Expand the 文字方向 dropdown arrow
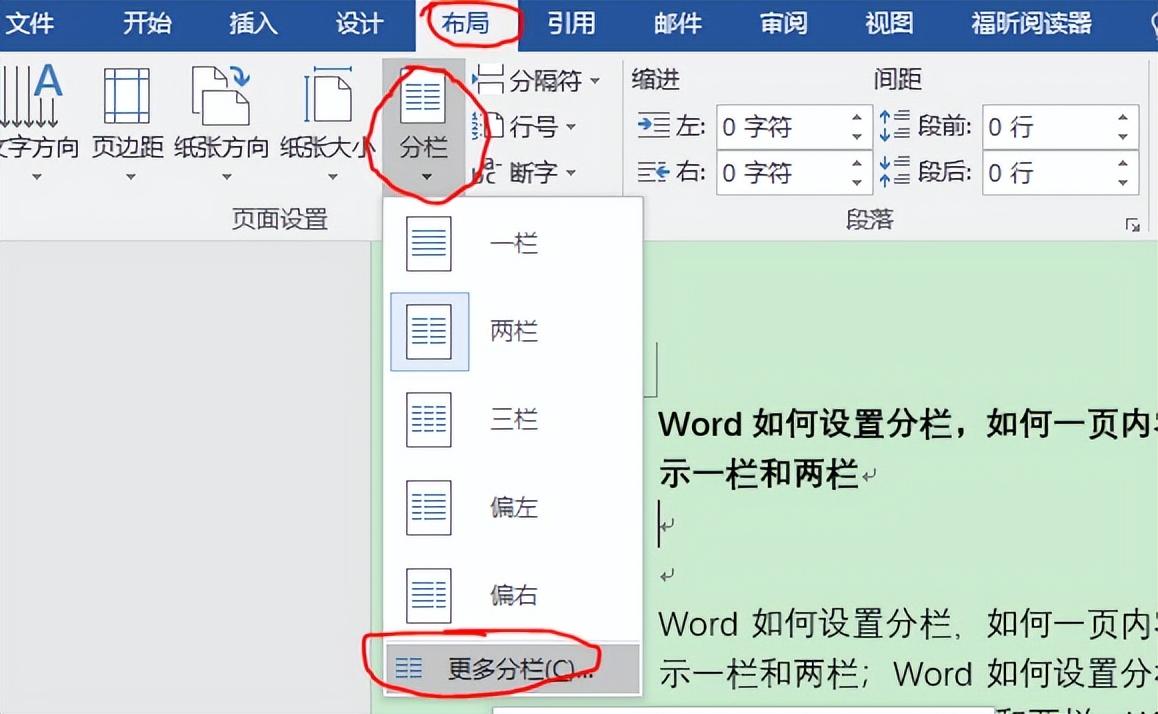 pos(37,177)
